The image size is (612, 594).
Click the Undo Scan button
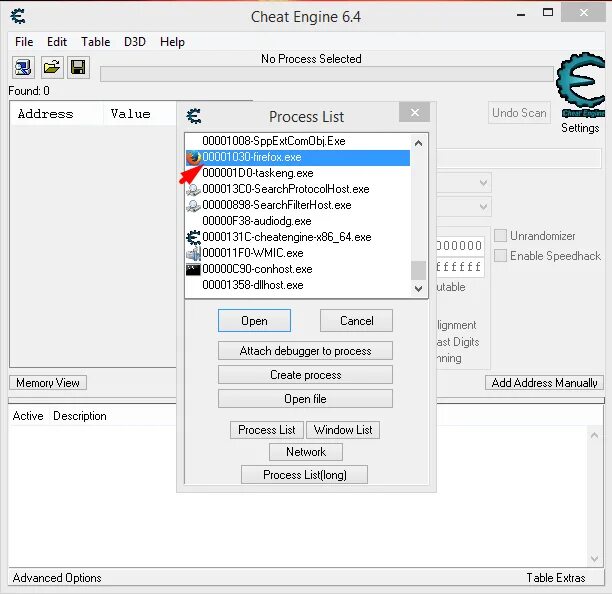pos(519,113)
